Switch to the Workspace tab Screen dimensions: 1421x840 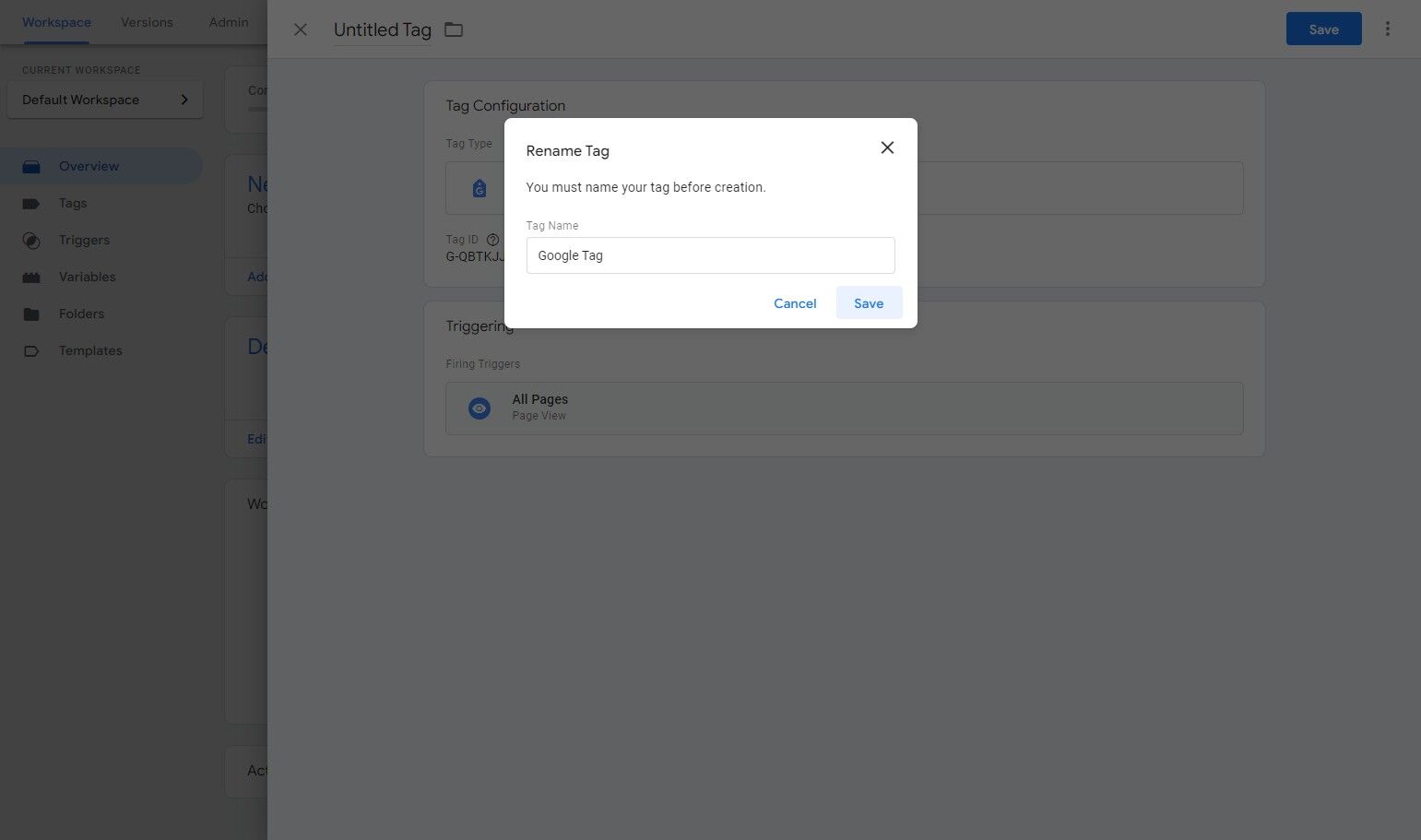[x=56, y=22]
